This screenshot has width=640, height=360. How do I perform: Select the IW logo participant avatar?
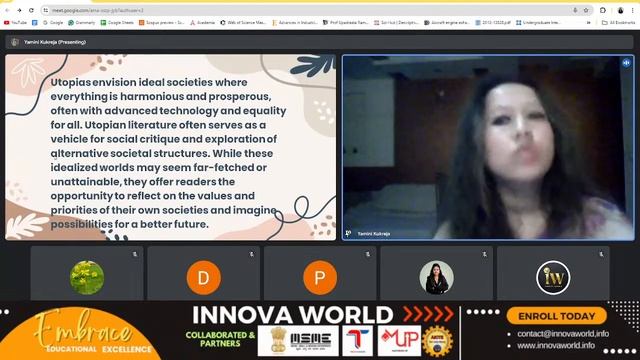coord(553,278)
